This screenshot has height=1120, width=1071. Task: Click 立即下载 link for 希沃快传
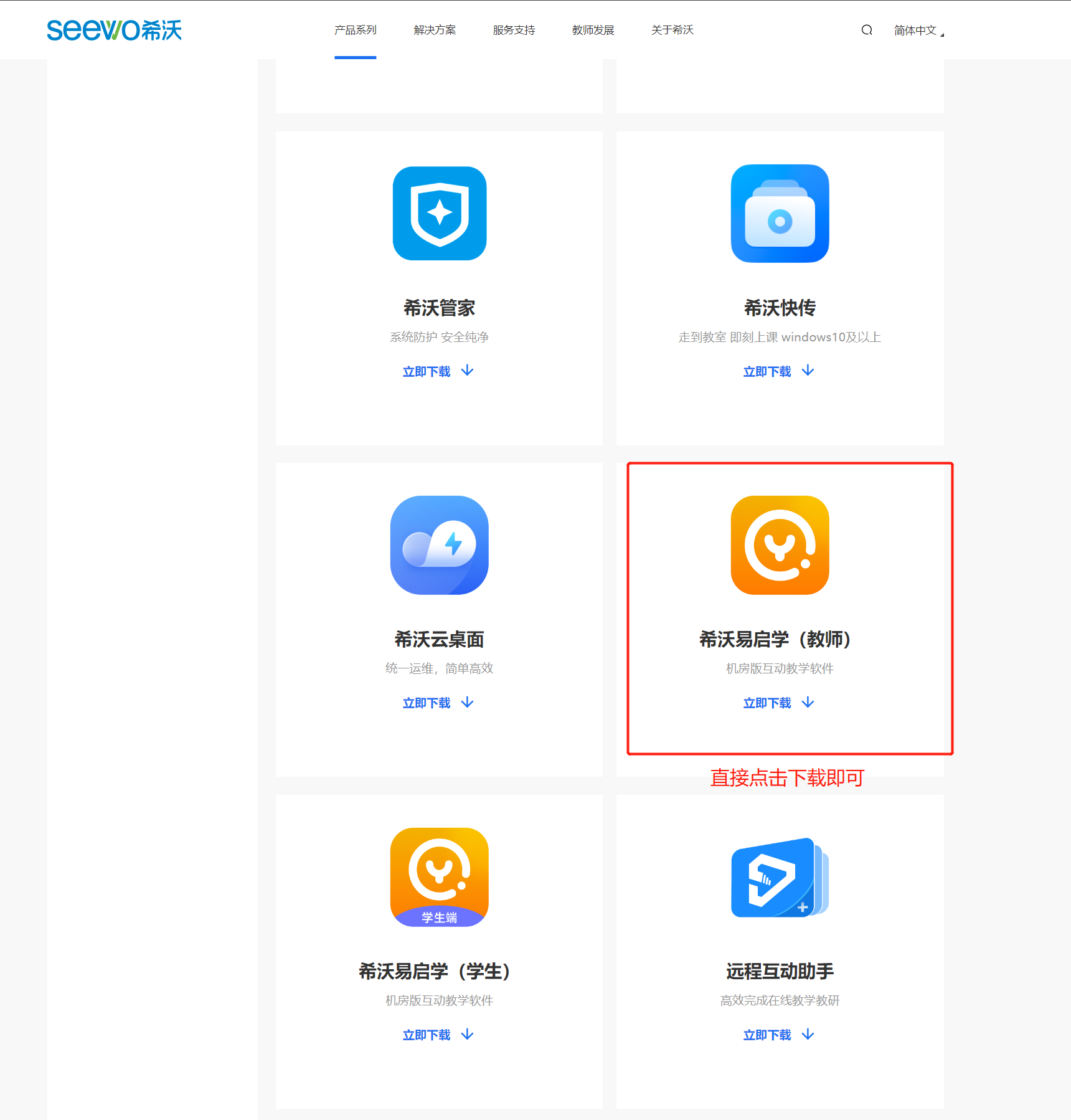pyautogui.click(x=767, y=372)
